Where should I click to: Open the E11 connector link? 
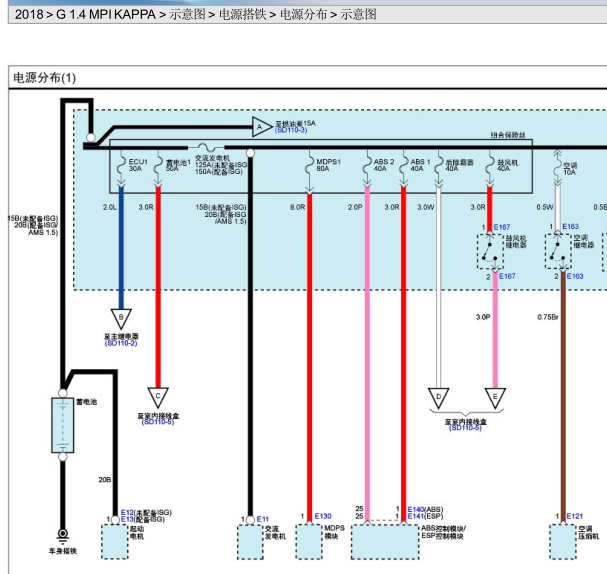point(262,519)
